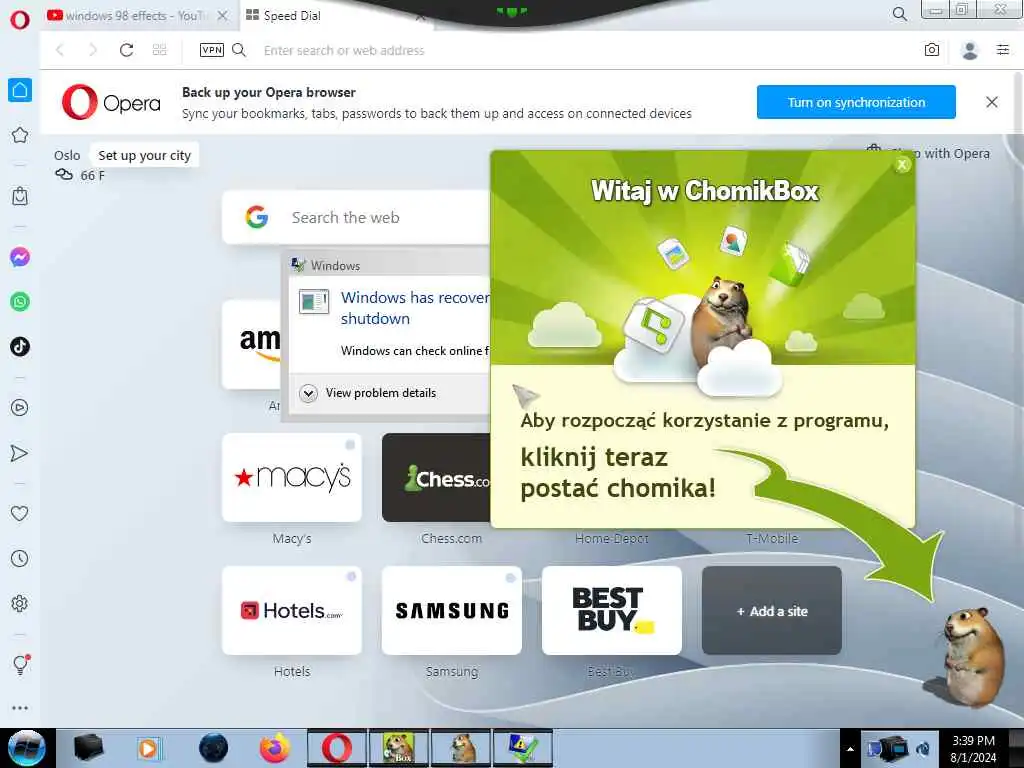Image resolution: width=1024 pixels, height=768 pixels.
Task: Show hidden system tray icons
Action: 850,749
